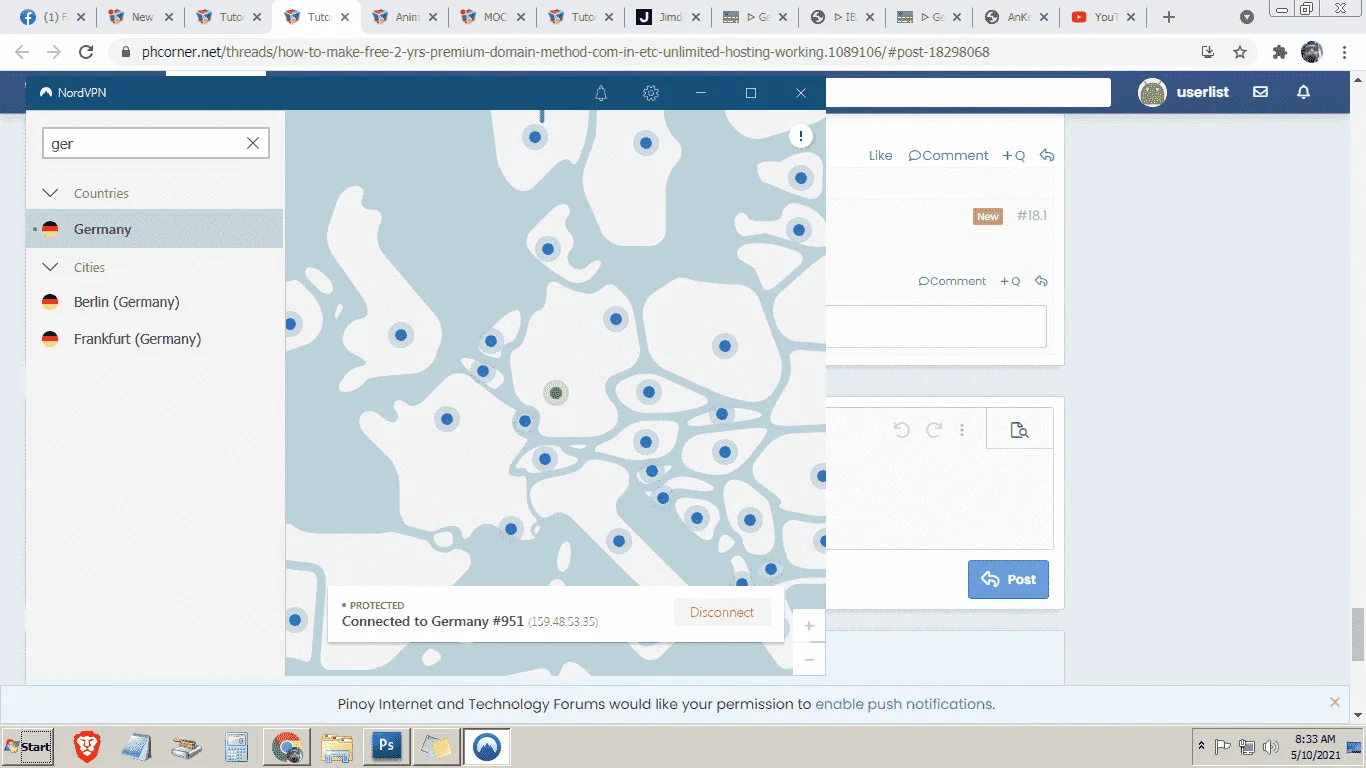Click the map exclamation info icon

point(801,136)
